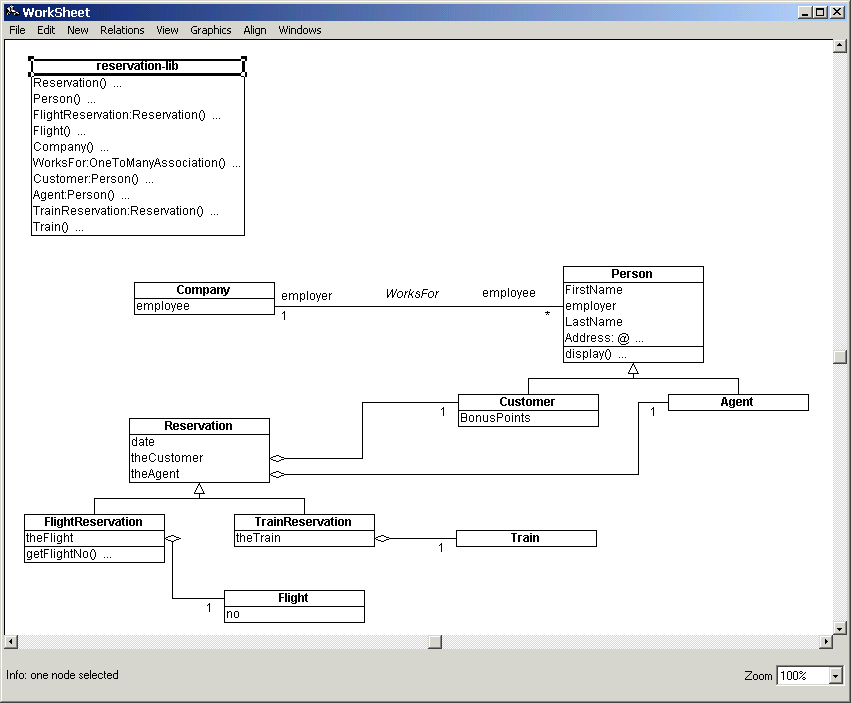Click the Person inheritance triangle arrow
This screenshot has width=851, height=703.
633,370
